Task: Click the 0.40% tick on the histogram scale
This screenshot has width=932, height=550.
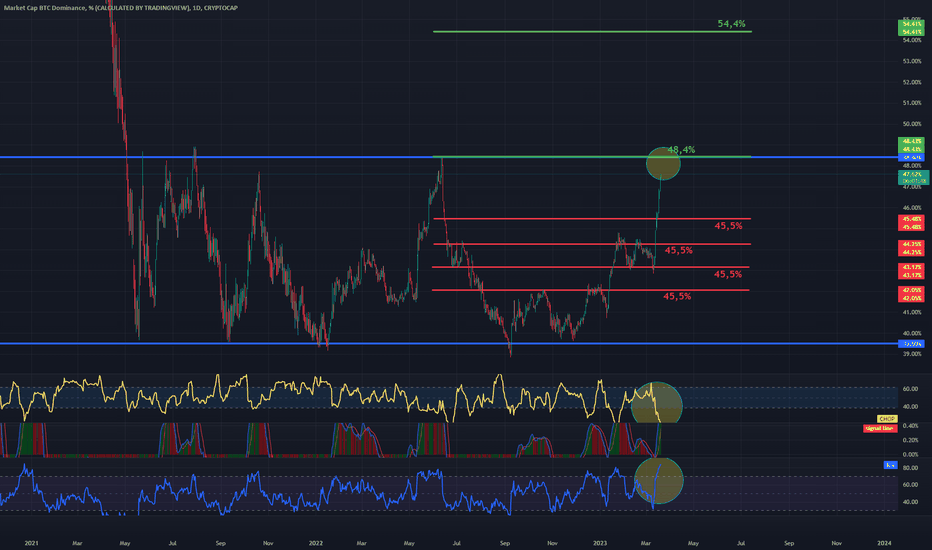Action: [910, 426]
